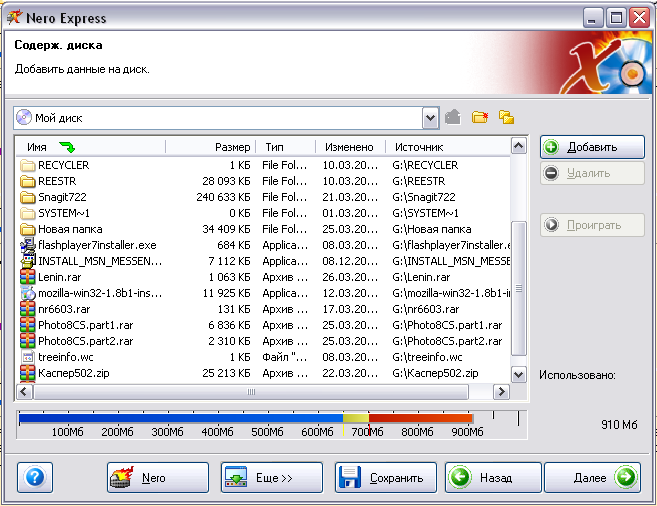This screenshot has height=506, width=657.
Task: Open the Мой диск dropdown arrow
Action: 430,118
